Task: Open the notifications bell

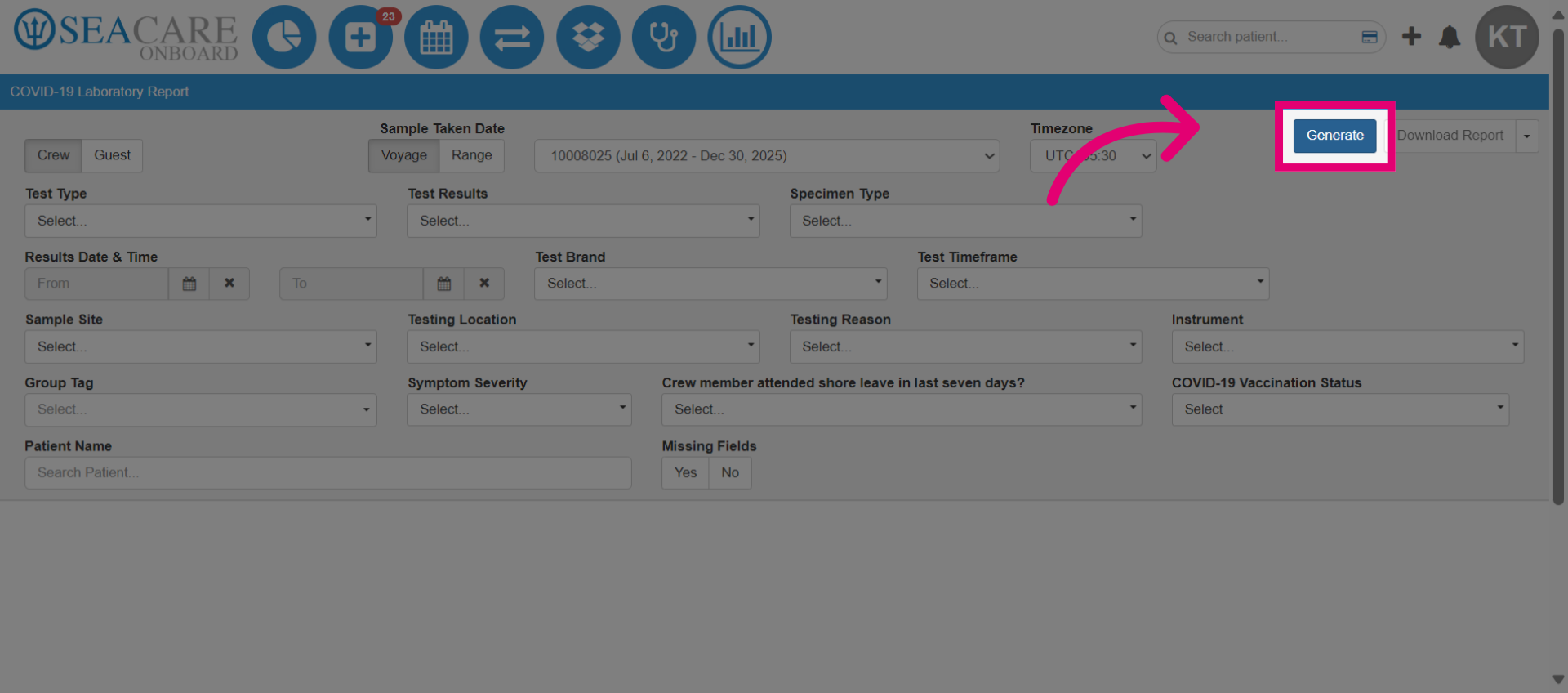Action: click(1450, 37)
